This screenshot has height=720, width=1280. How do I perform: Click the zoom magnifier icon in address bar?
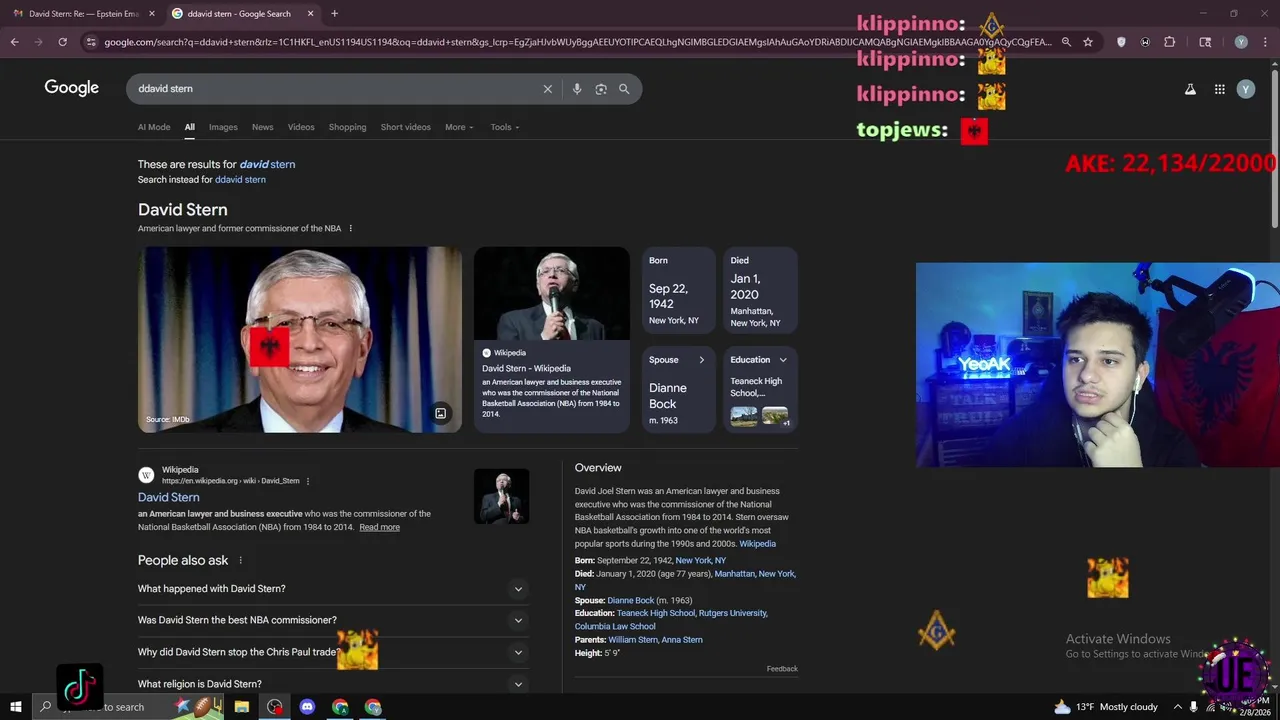click(1066, 42)
